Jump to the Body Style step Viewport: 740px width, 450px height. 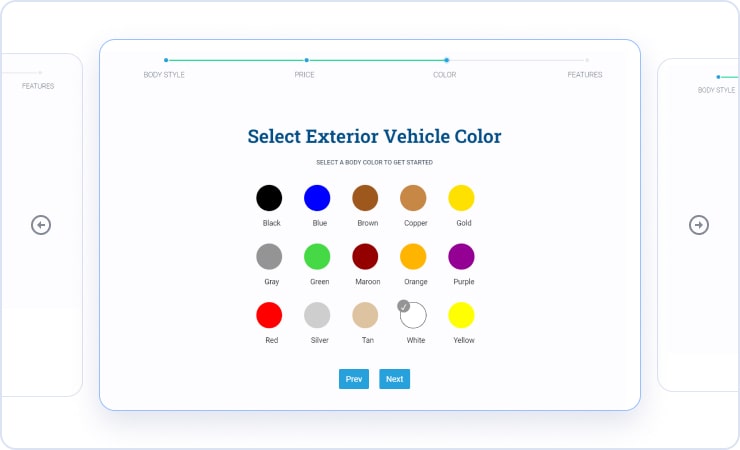coord(164,75)
